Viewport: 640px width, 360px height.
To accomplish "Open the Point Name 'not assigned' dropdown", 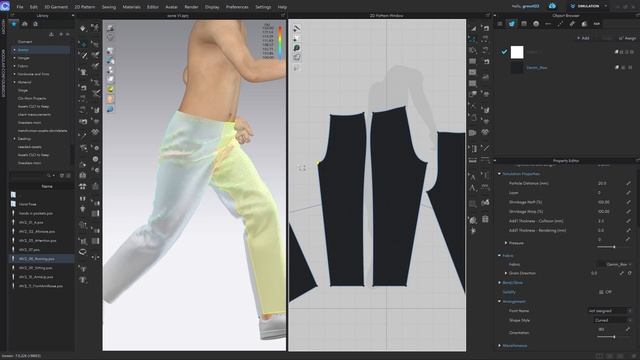I will coord(610,311).
